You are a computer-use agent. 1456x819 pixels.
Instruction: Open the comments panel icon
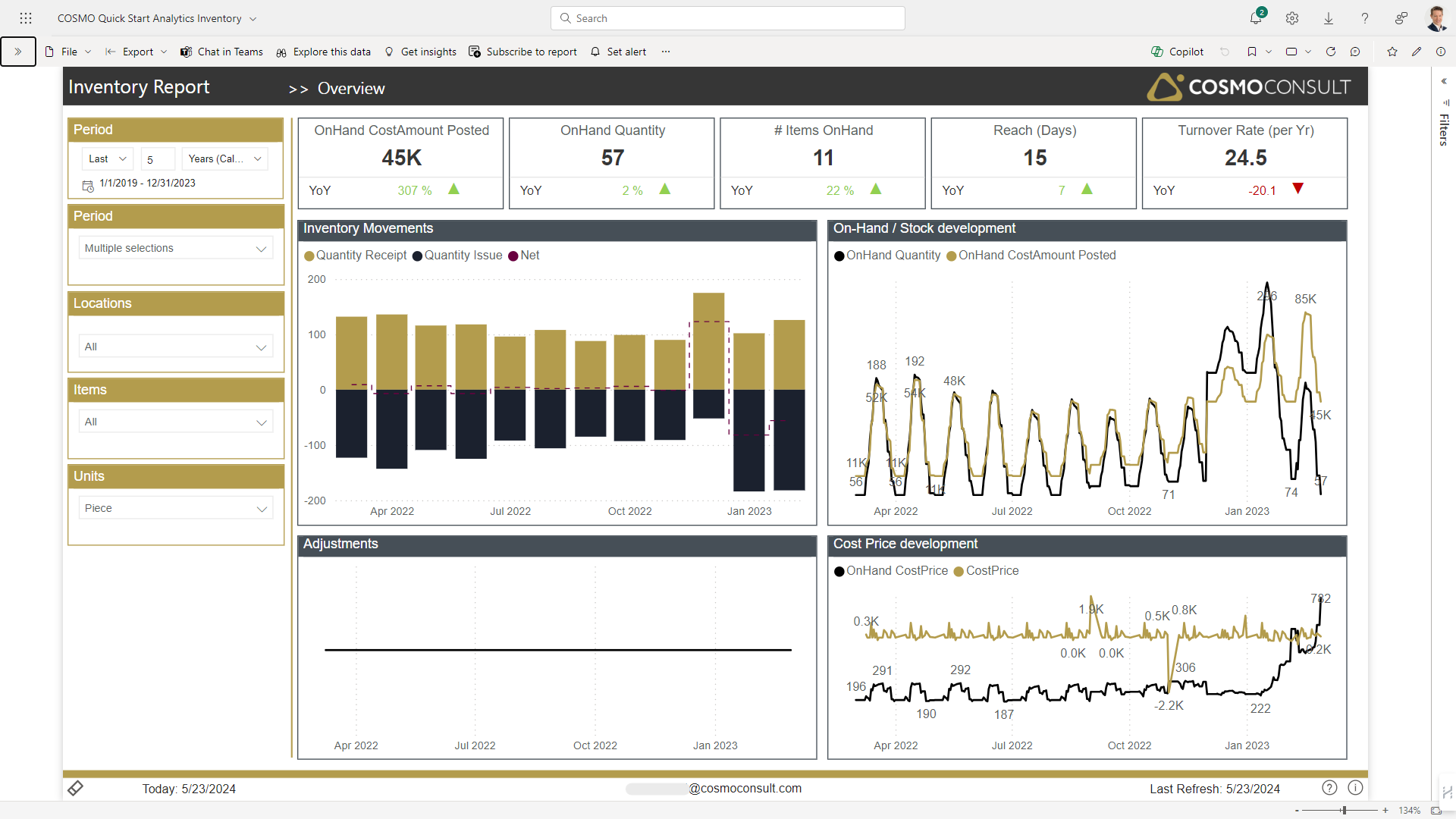pos(1355,52)
